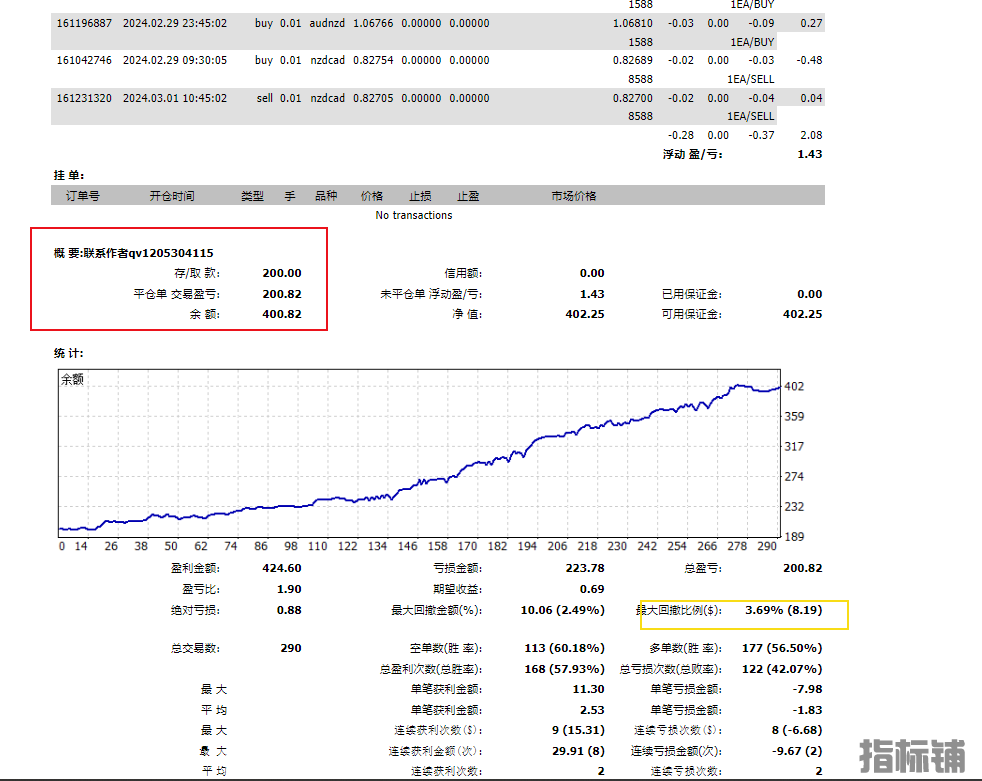Click price value 1.06766
The height and width of the screenshot is (781, 982).
(x=373, y=23)
